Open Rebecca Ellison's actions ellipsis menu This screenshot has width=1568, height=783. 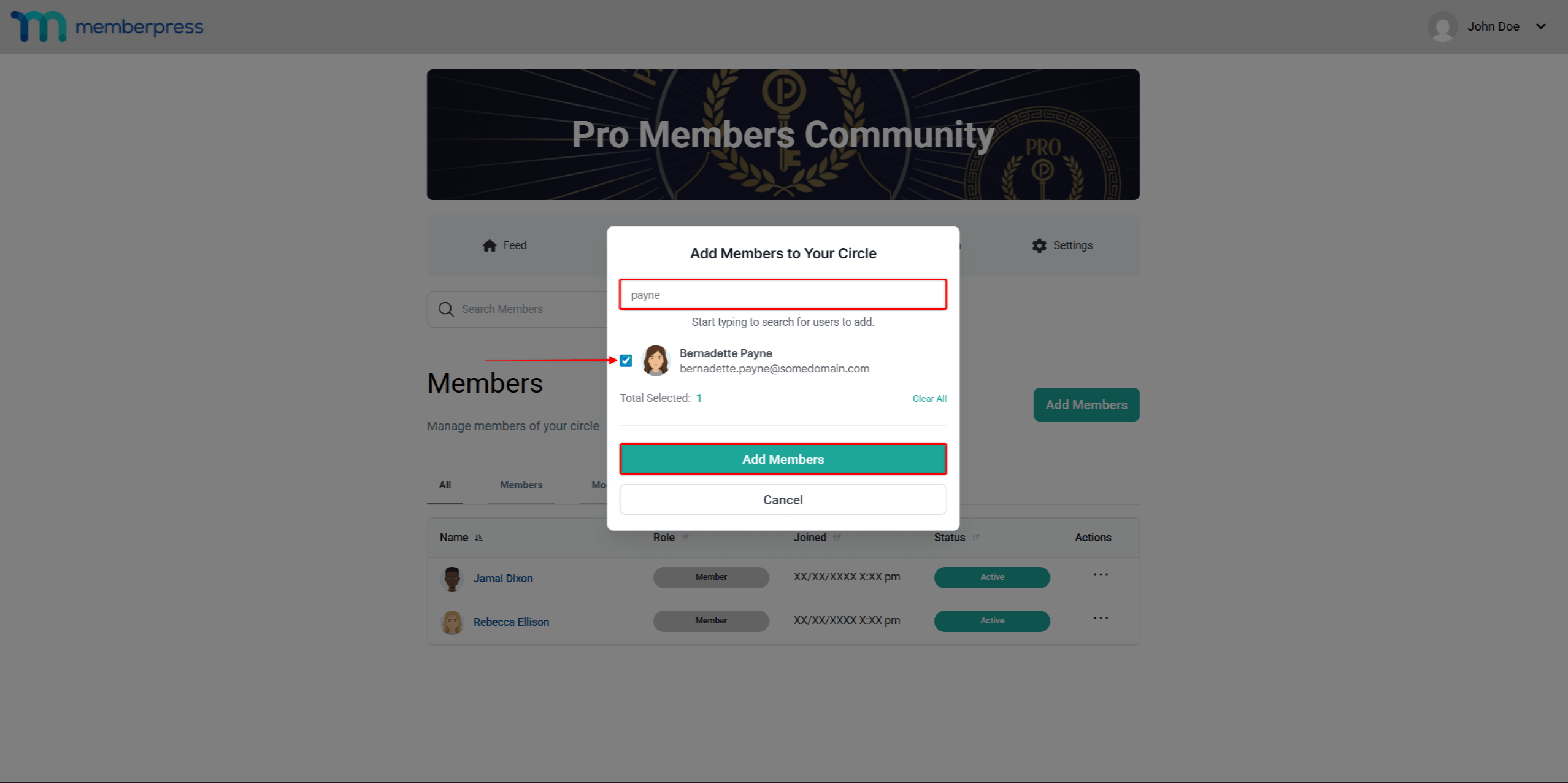pos(1101,619)
